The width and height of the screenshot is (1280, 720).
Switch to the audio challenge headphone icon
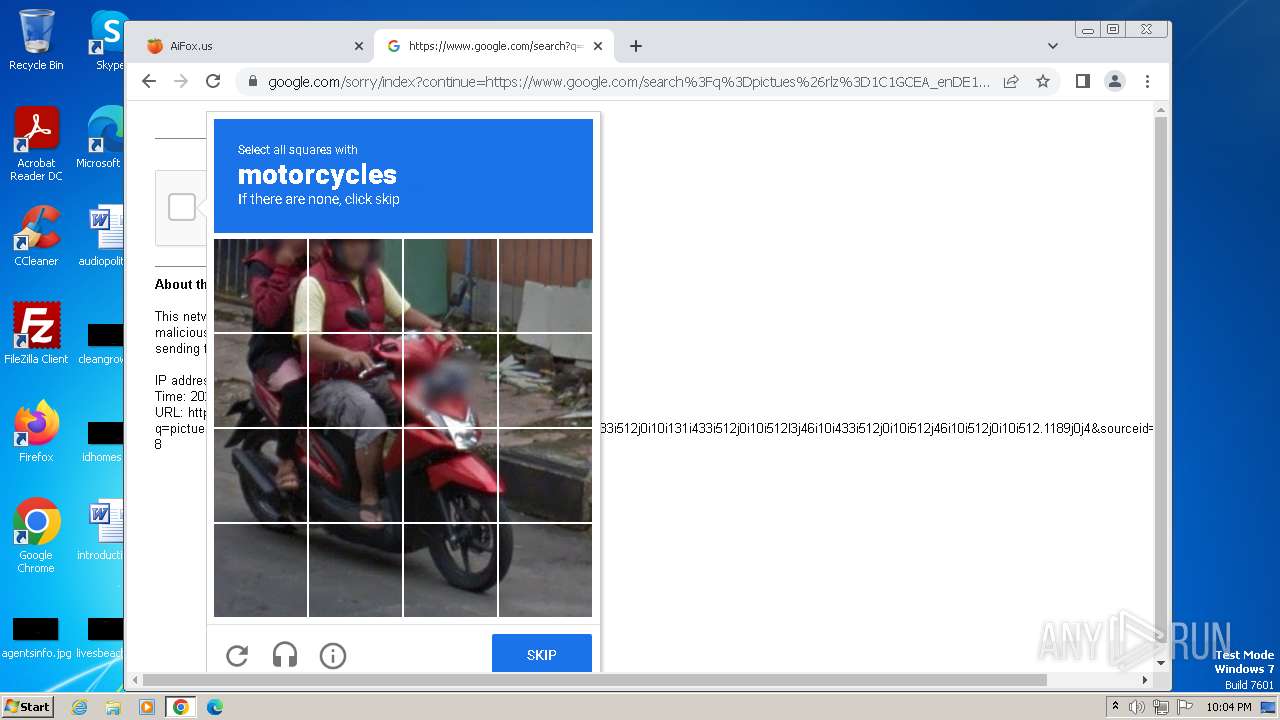point(285,656)
